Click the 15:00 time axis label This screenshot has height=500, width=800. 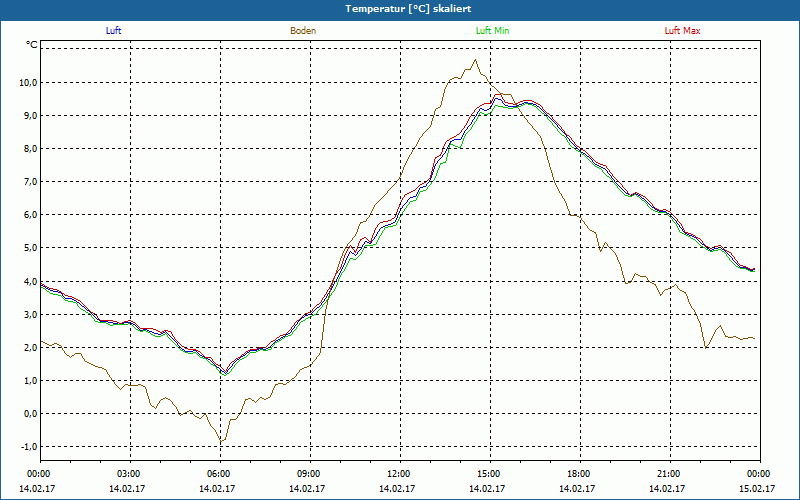pyautogui.click(x=490, y=474)
